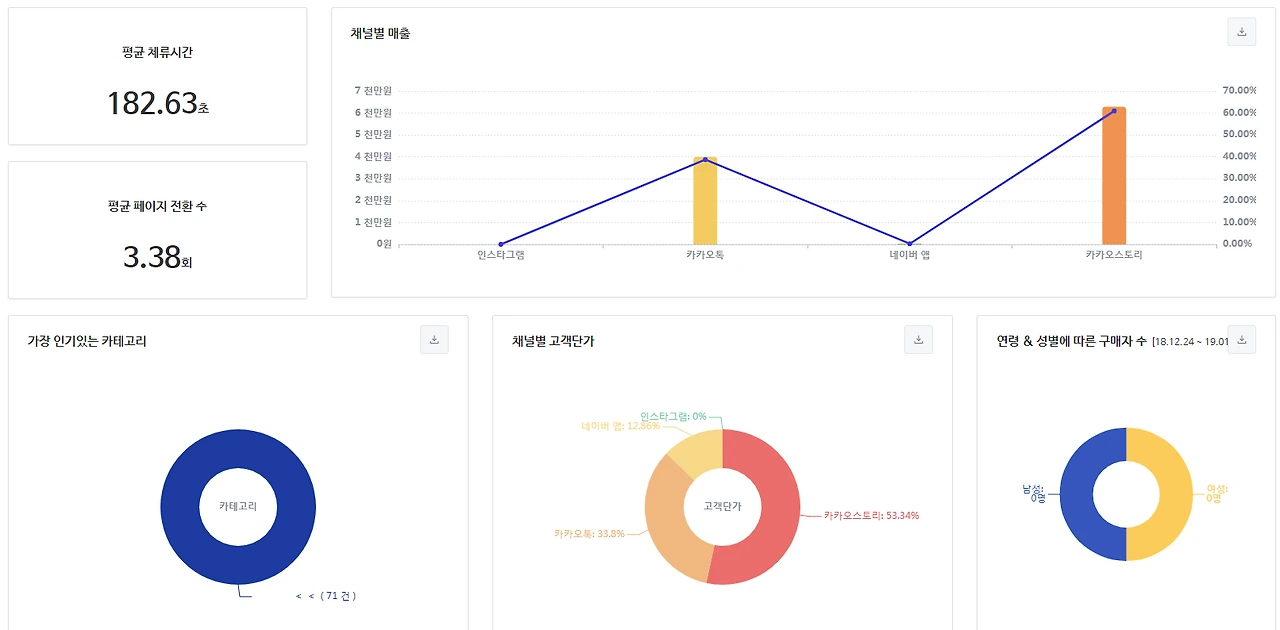Open the 평균 체류시간 182.63초 card
Image resolution: width=1280 pixels, height=630 pixels.
(157, 76)
